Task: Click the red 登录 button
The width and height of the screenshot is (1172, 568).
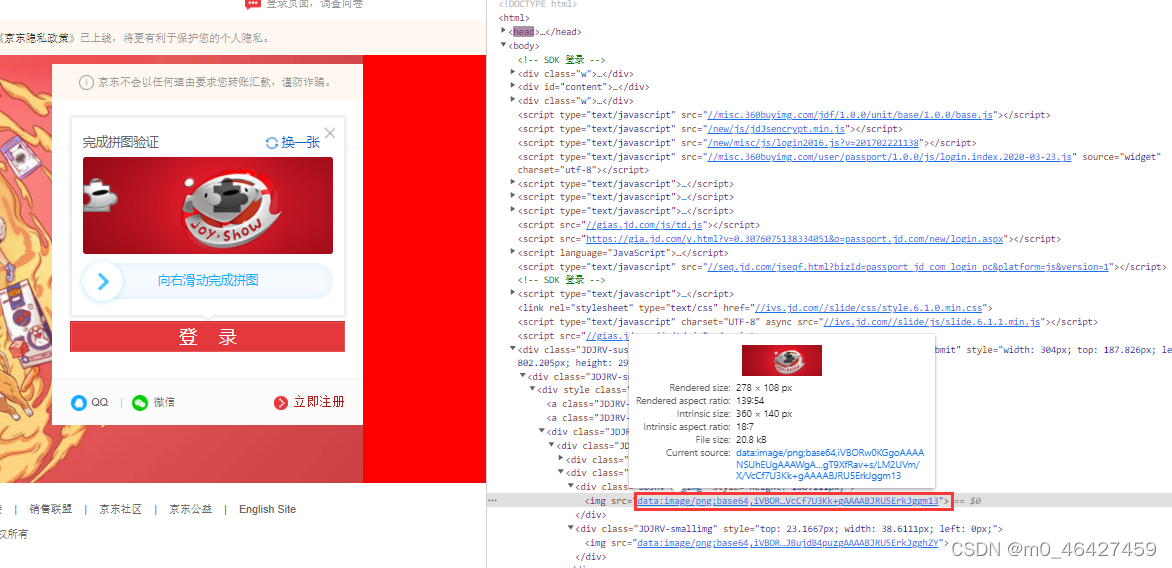Action: point(207,336)
